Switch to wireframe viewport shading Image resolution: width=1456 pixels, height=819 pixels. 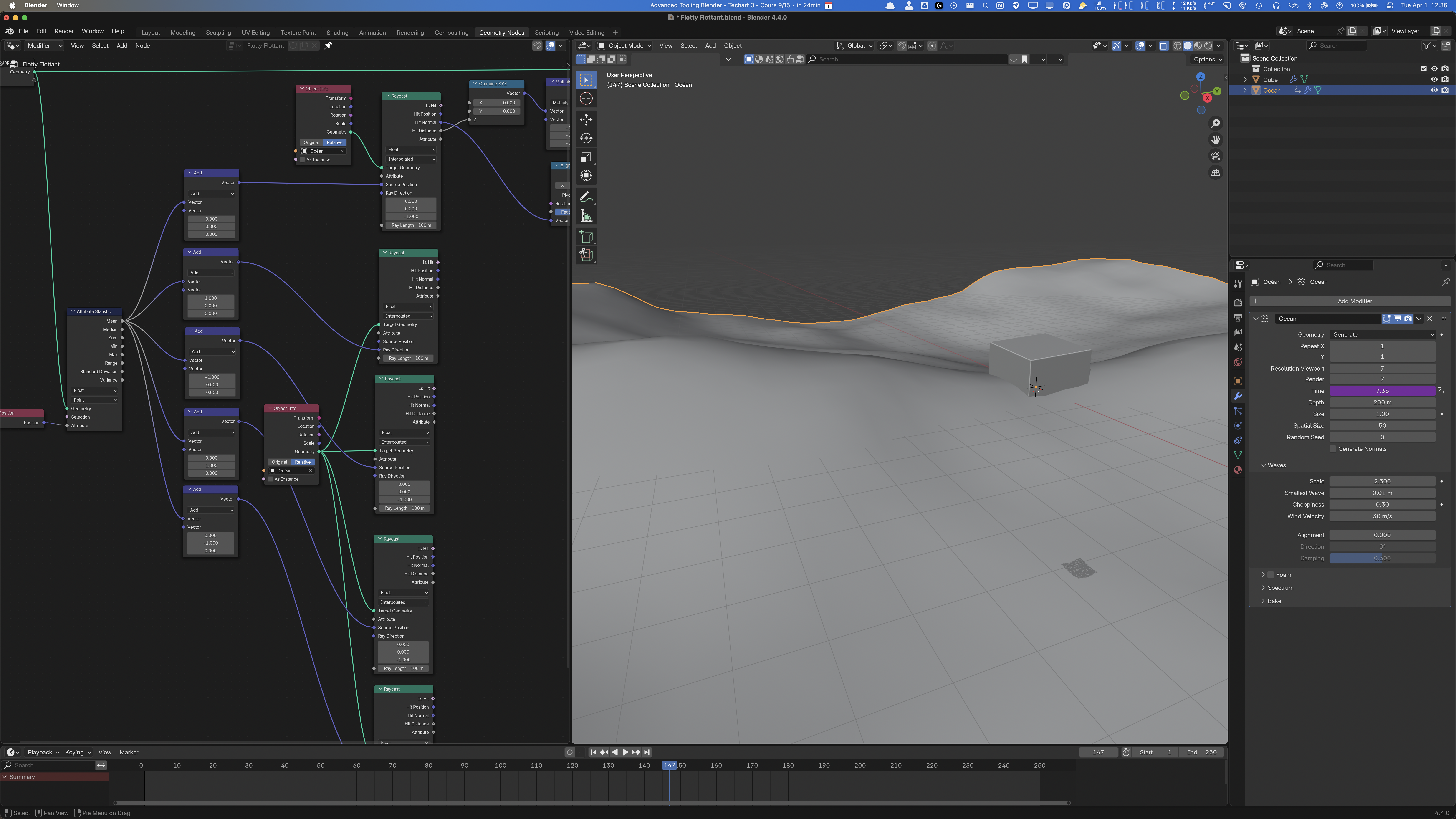1177,46
